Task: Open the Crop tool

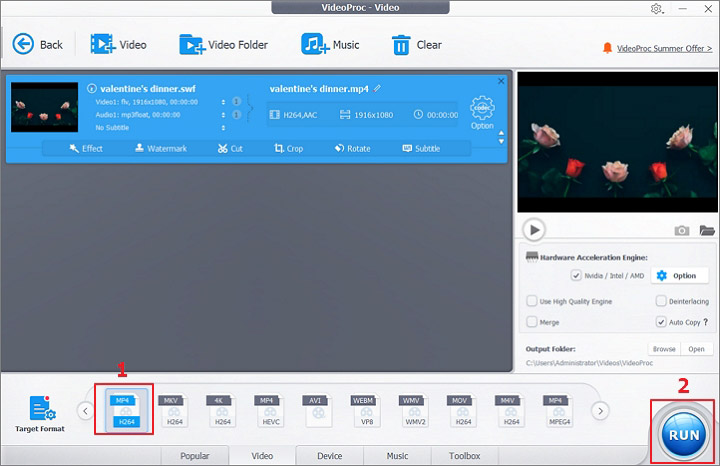Action: click(x=288, y=148)
